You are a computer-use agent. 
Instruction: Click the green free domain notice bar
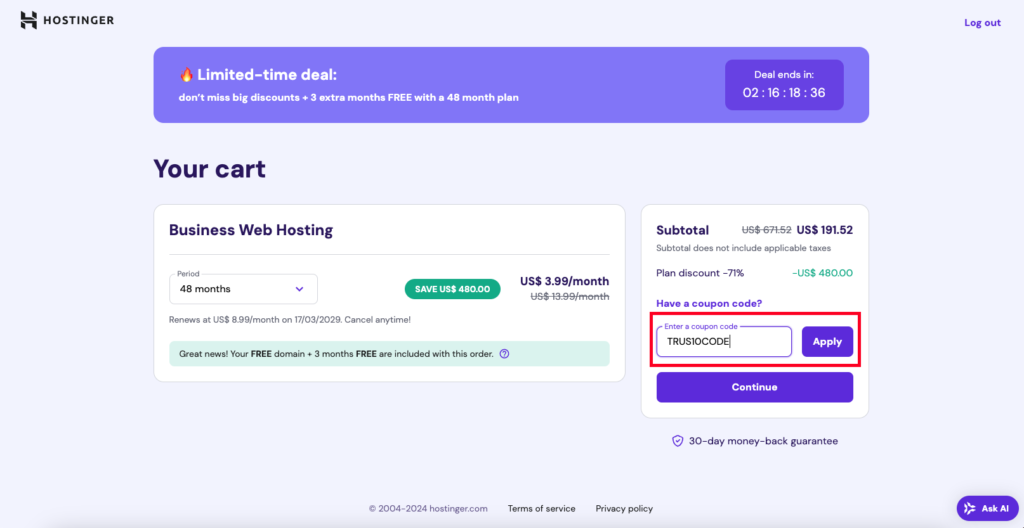coord(388,354)
